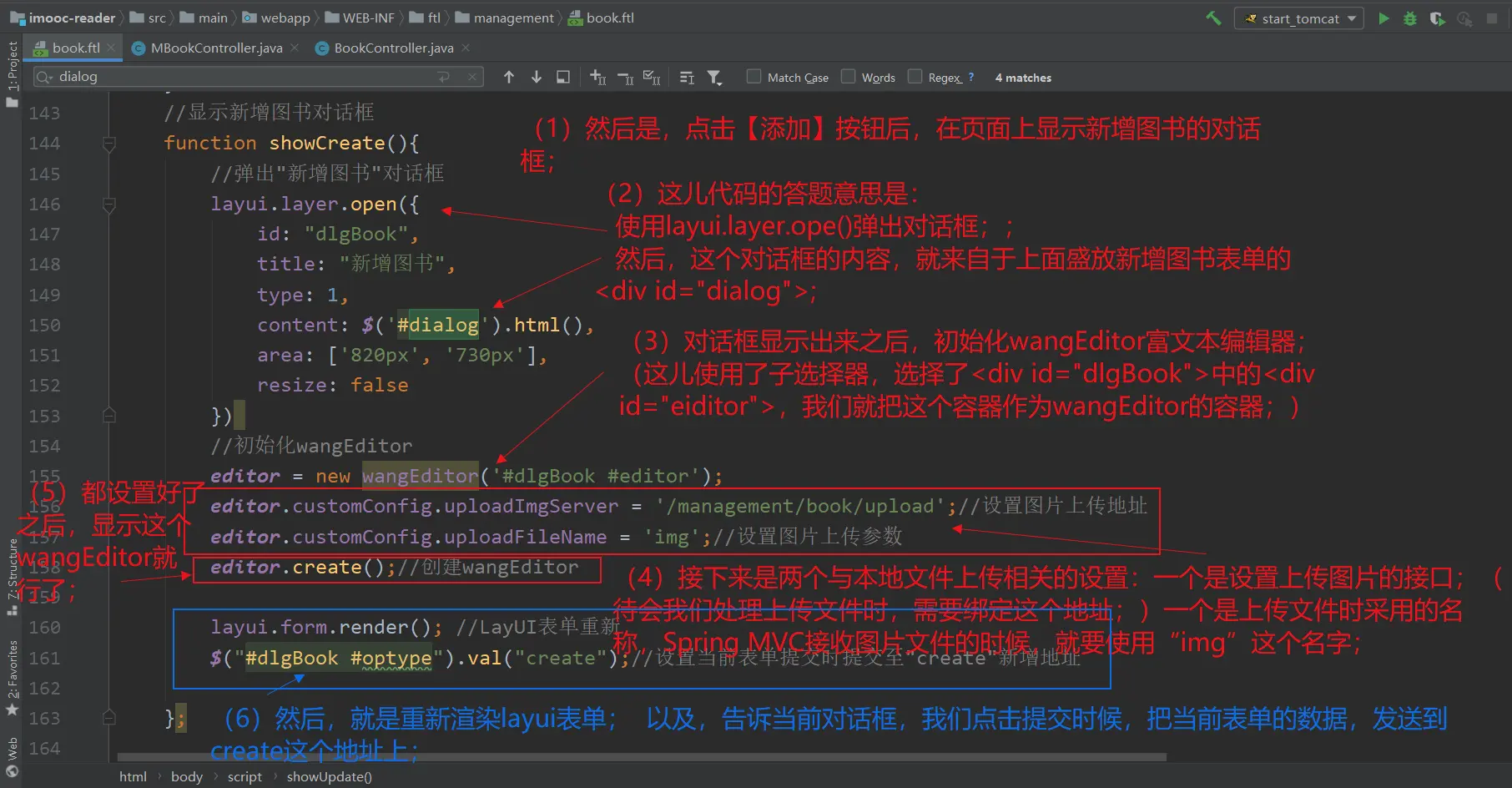Click the fold end marker at line 153
This screenshot has width=1512, height=788.
coord(108,416)
